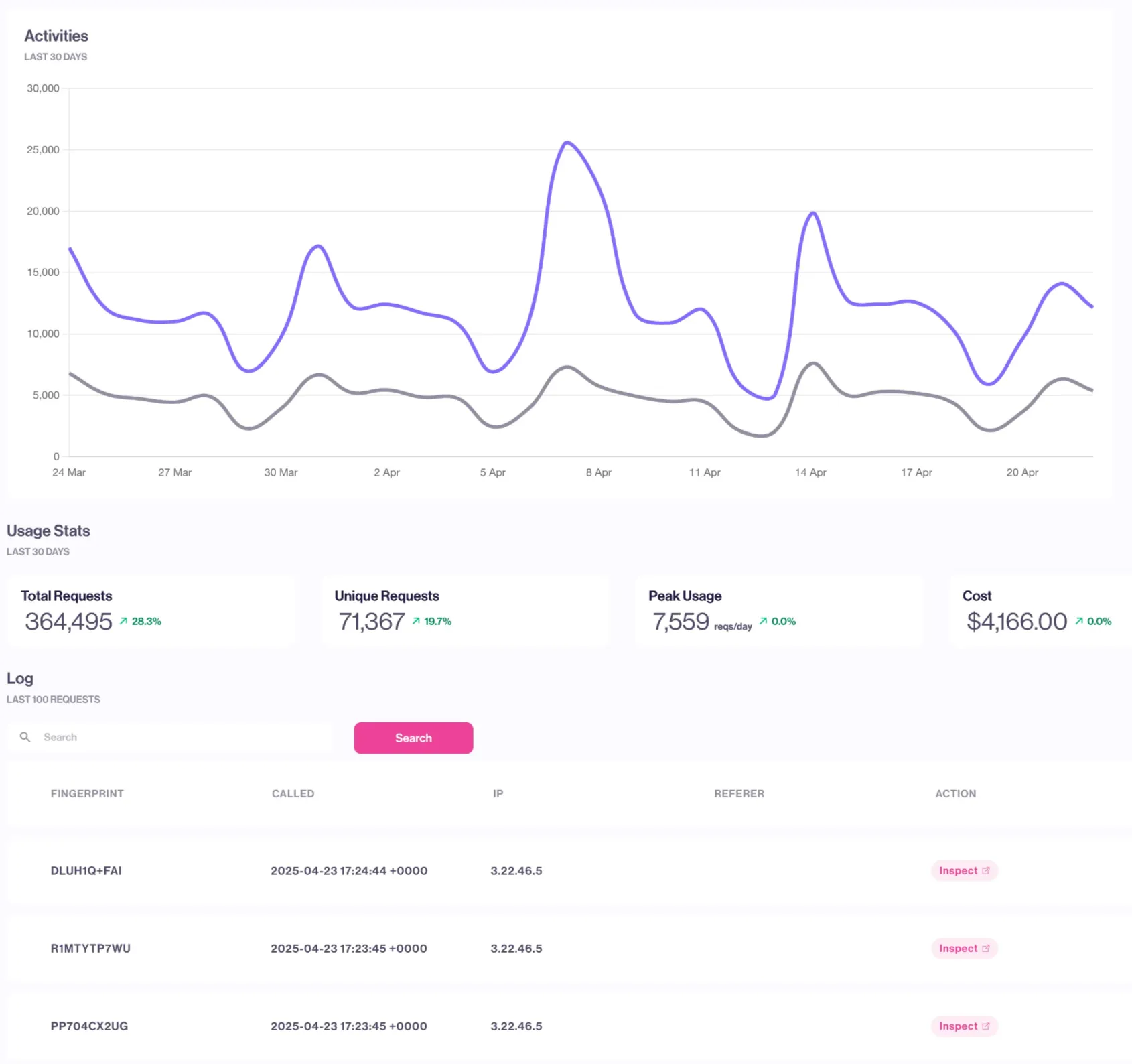
Task: Click the 19.7% change indicator
Action: click(437, 622)
